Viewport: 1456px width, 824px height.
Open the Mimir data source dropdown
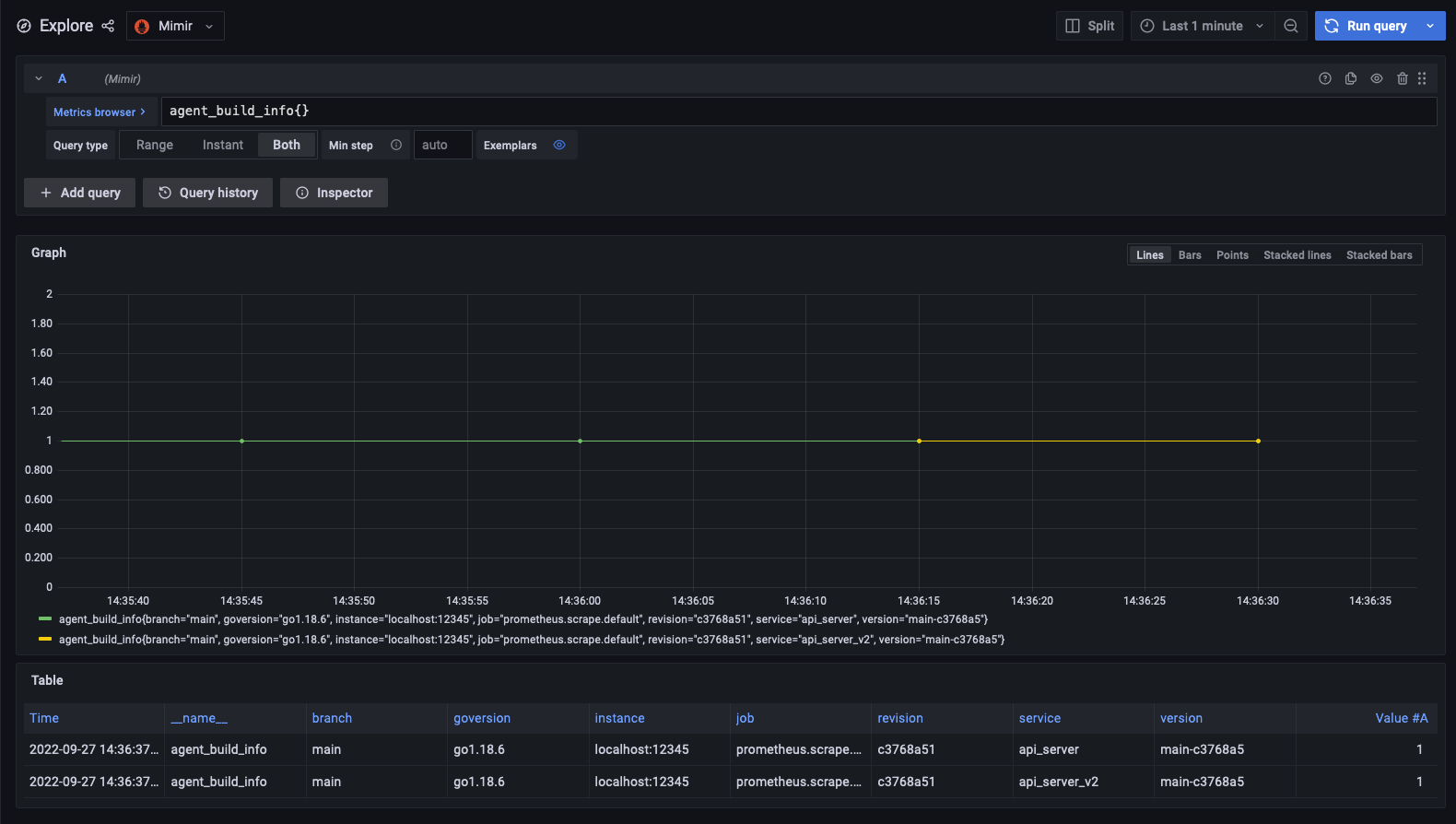pos(175,26)
